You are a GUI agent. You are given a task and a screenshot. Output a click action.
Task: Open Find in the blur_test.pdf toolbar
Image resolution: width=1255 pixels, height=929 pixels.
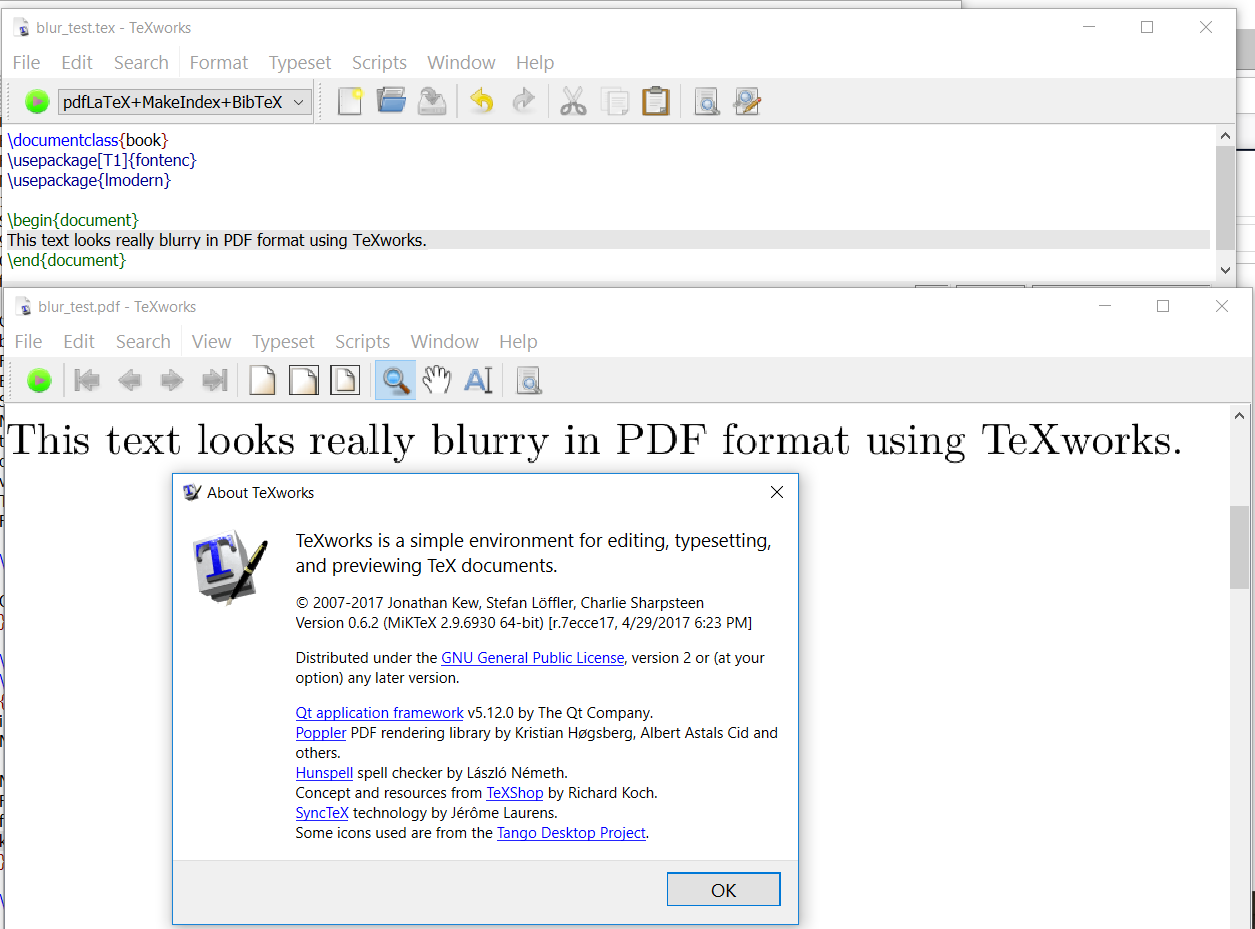click(x=529, y=380)
